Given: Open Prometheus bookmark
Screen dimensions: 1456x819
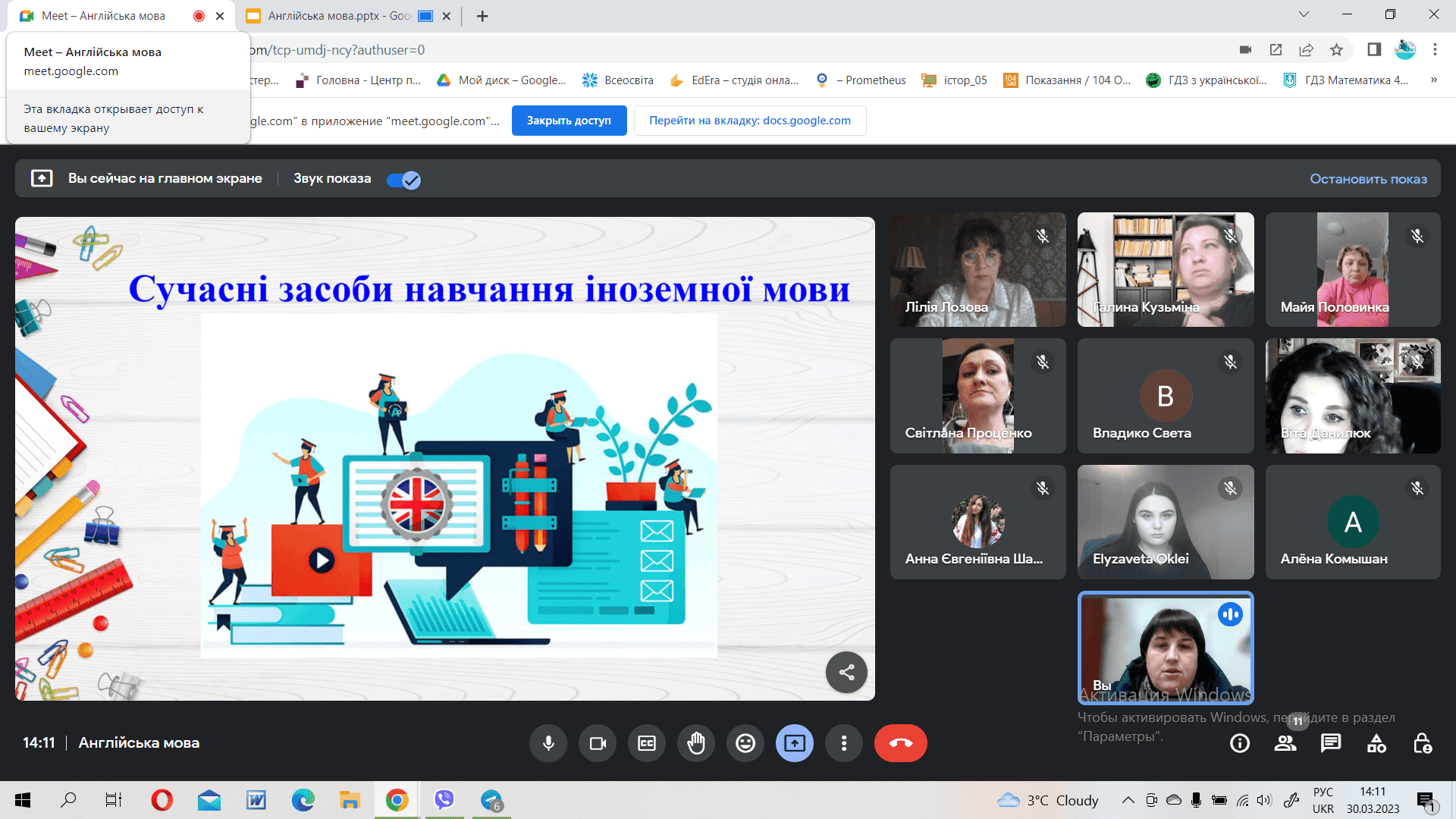Looking at the screenshot, I should 861,80.
